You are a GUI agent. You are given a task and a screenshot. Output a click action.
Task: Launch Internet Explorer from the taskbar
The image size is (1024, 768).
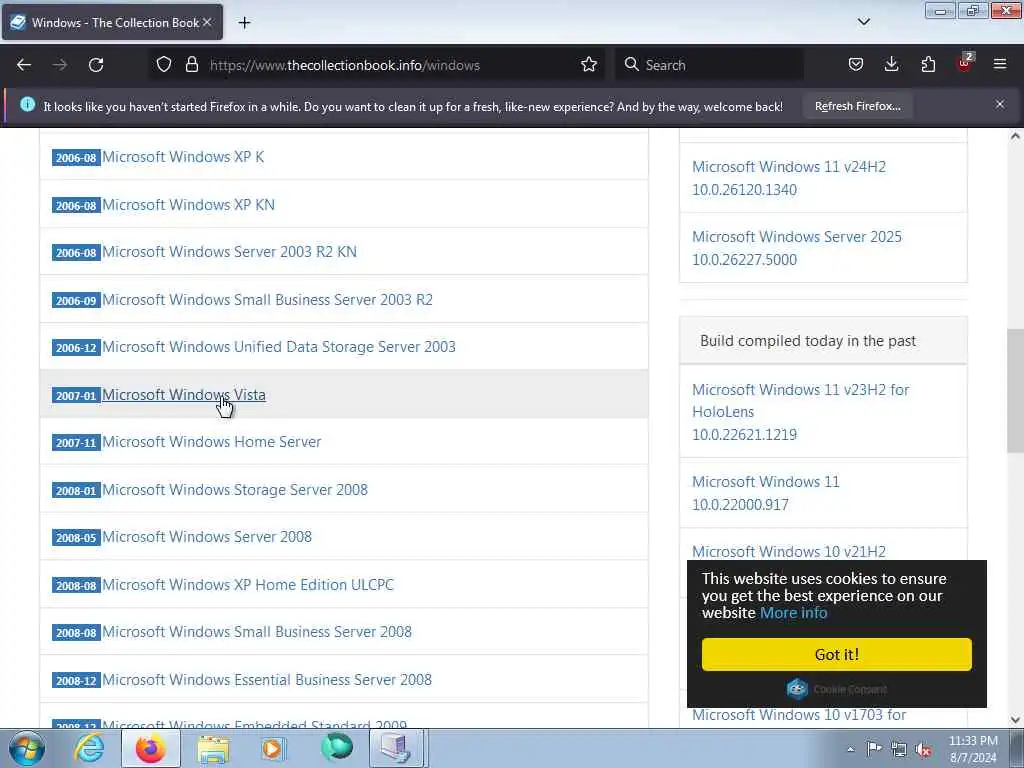coord(89,748)
